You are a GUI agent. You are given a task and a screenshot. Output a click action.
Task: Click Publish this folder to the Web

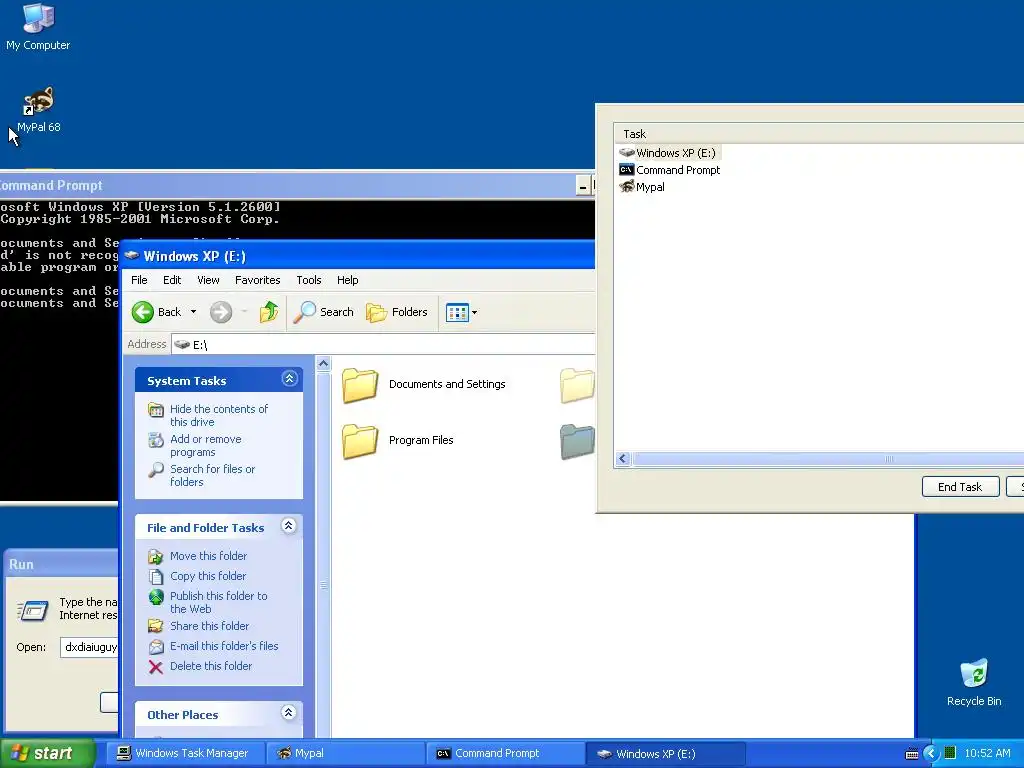click(218, 602)
